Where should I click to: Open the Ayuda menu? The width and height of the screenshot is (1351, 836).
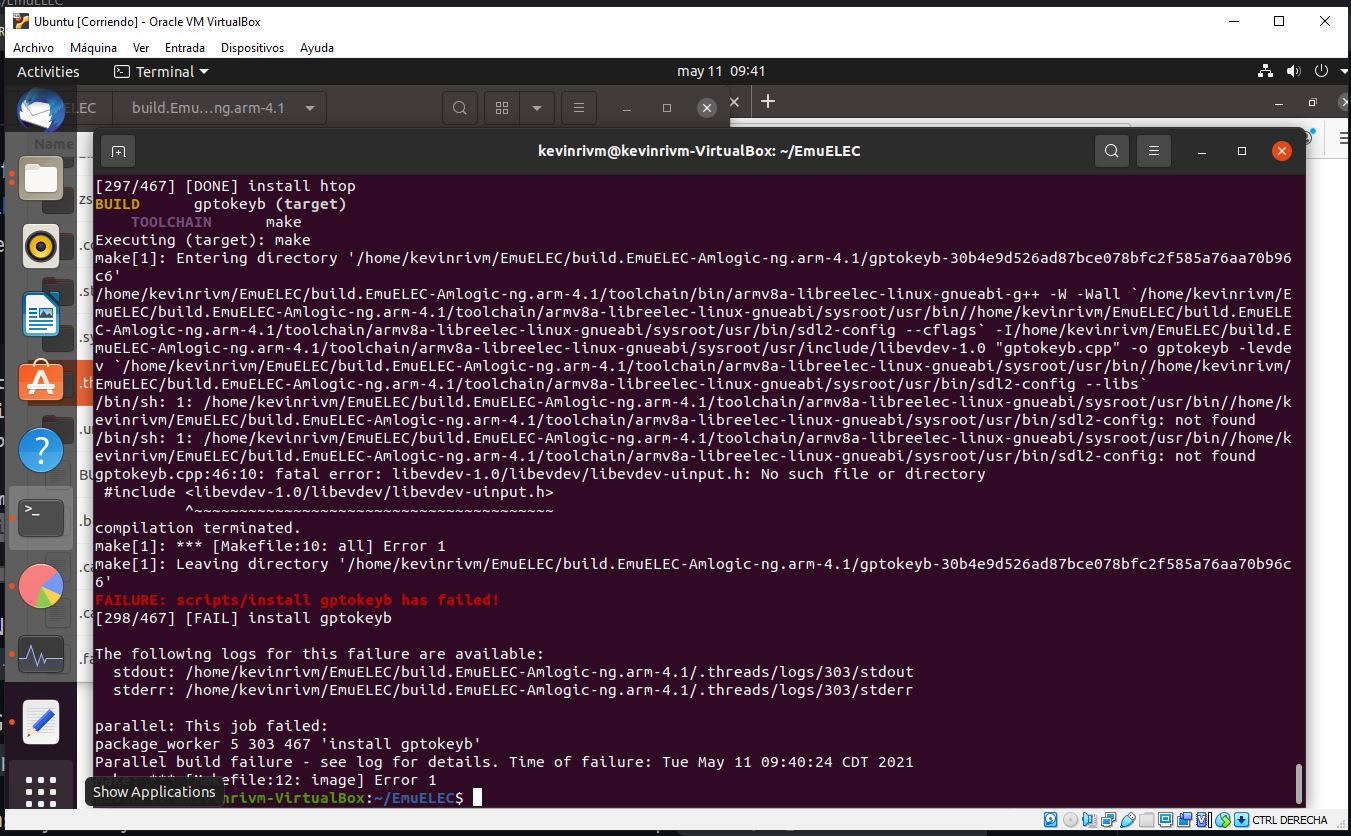(x=317, y=47)
